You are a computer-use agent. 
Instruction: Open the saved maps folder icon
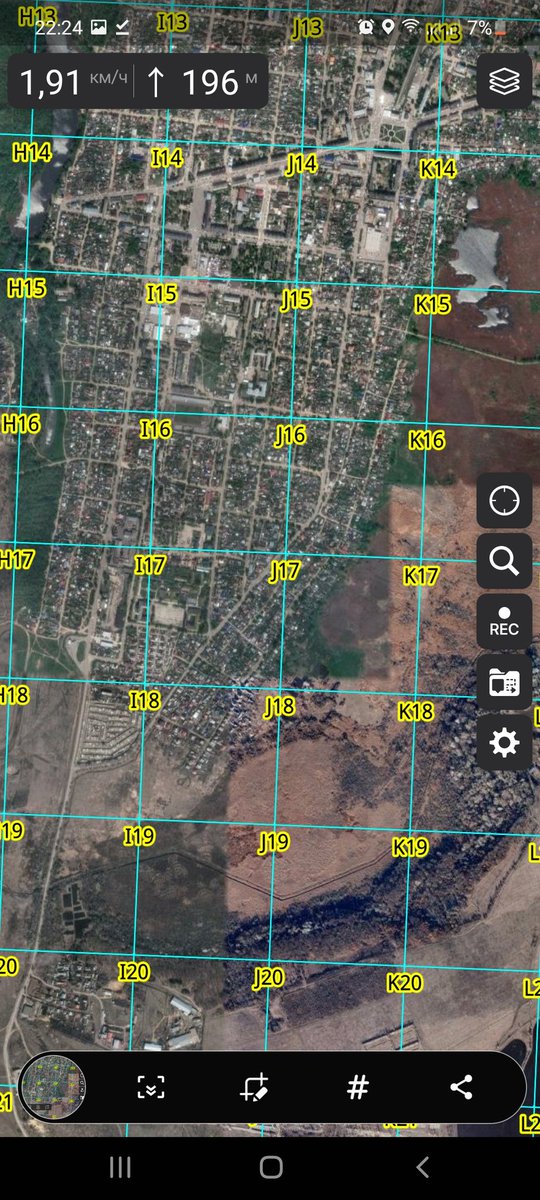coord(504,683)
